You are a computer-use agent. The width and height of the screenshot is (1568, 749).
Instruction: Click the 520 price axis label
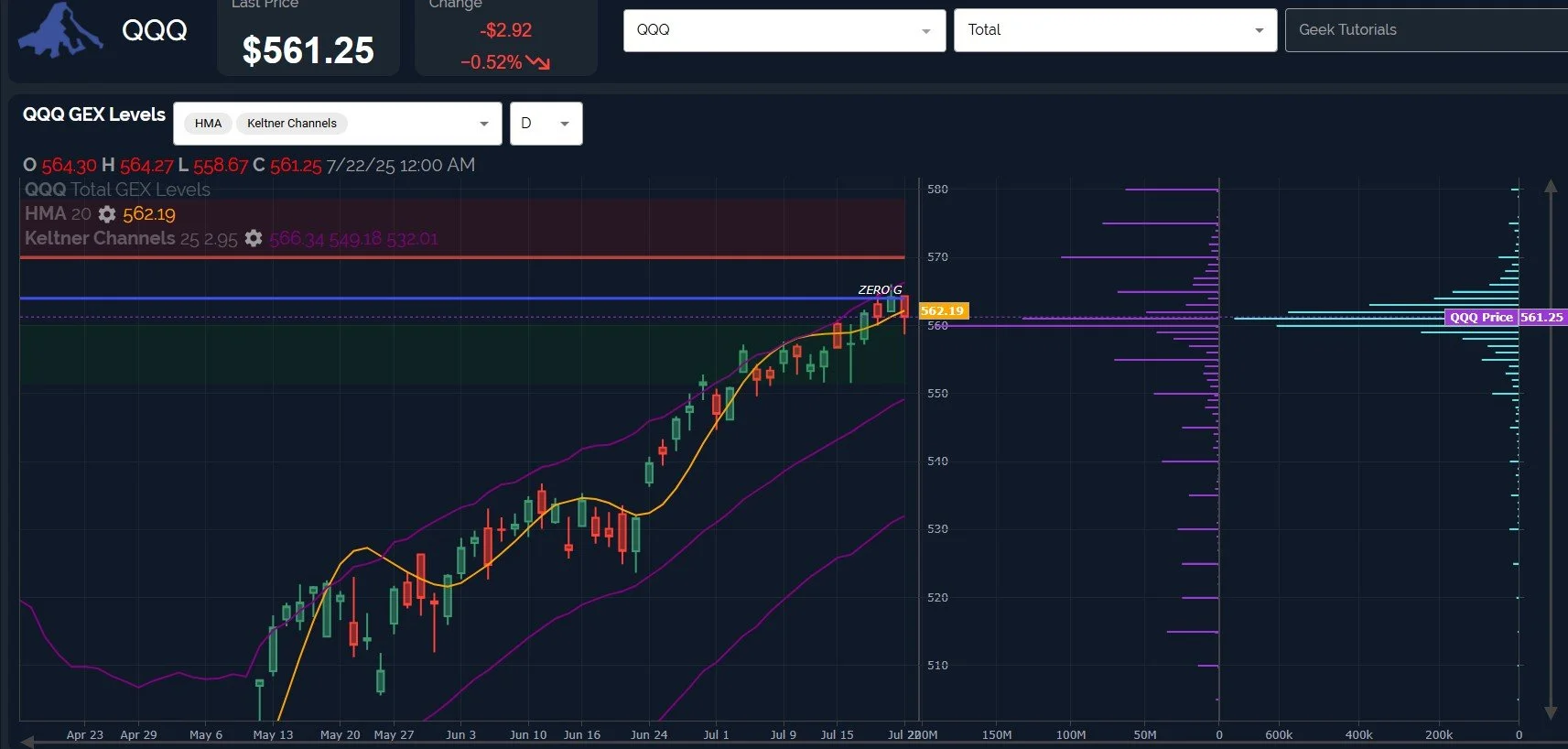(x=937, y=598)
